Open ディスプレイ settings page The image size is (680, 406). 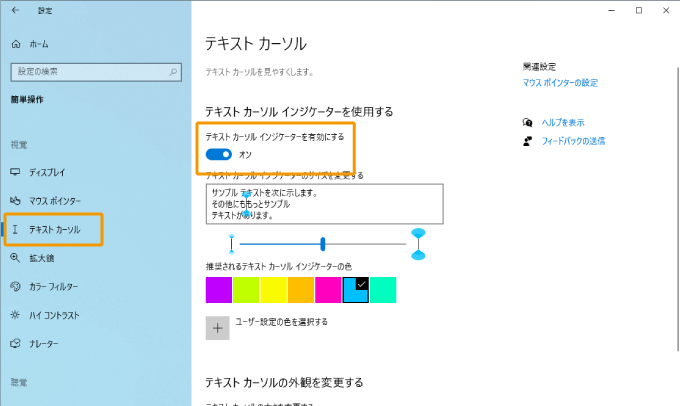pos(47,172)
